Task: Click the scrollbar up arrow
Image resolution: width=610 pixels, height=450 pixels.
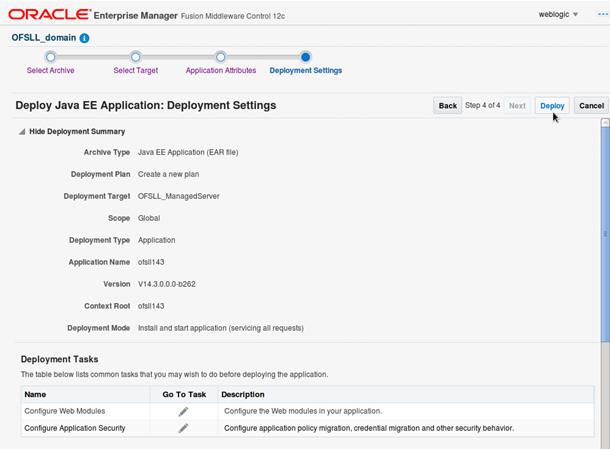Action: 605,123
